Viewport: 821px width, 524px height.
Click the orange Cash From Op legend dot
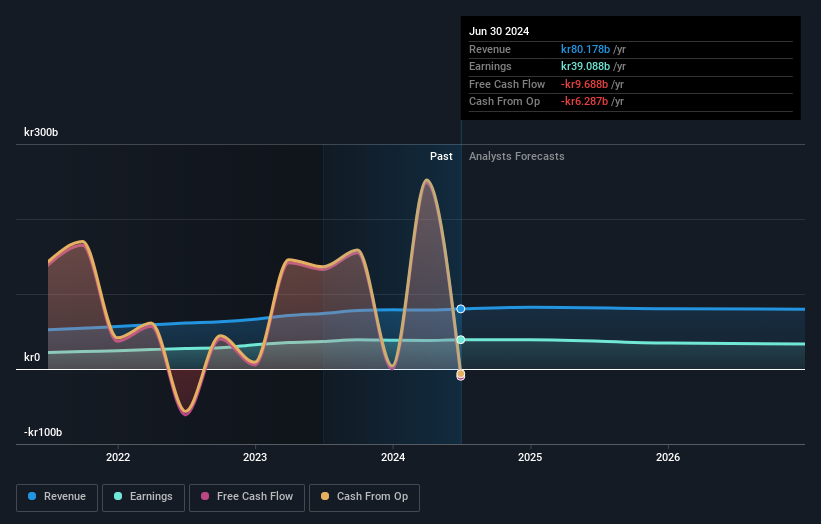tap(325, 496)
